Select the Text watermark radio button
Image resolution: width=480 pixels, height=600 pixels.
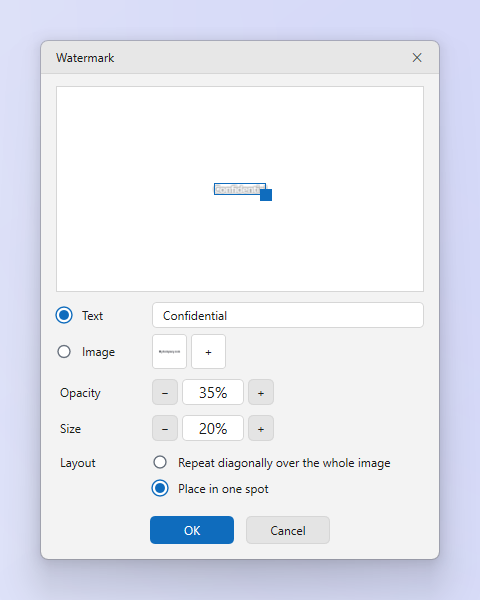[64, 315]
